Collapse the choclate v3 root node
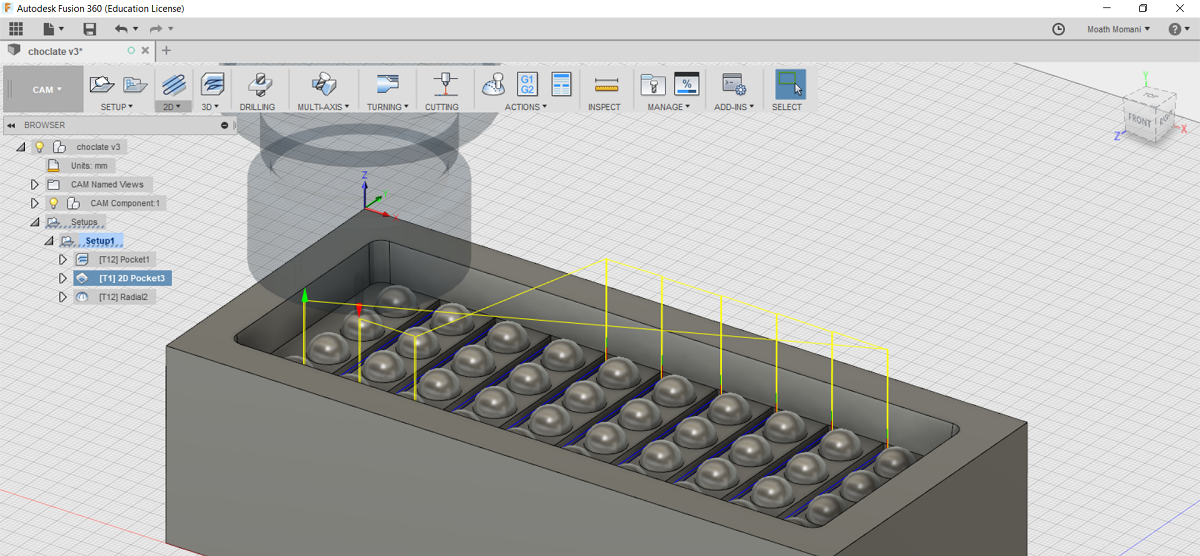 tap(21, 147)
